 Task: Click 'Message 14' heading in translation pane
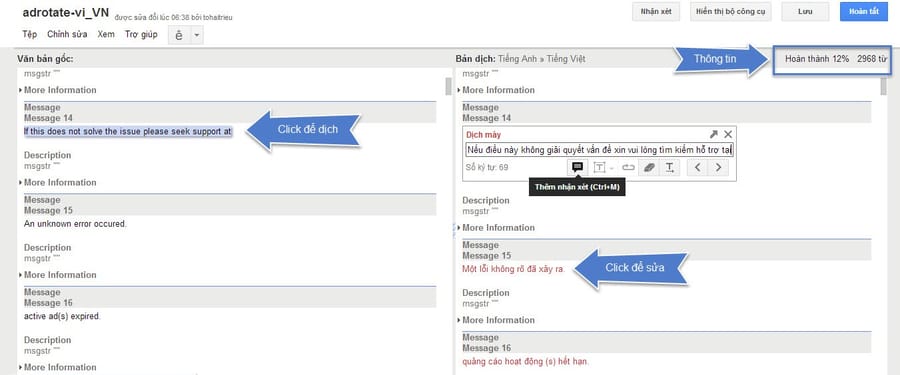(x=486, y=118)
